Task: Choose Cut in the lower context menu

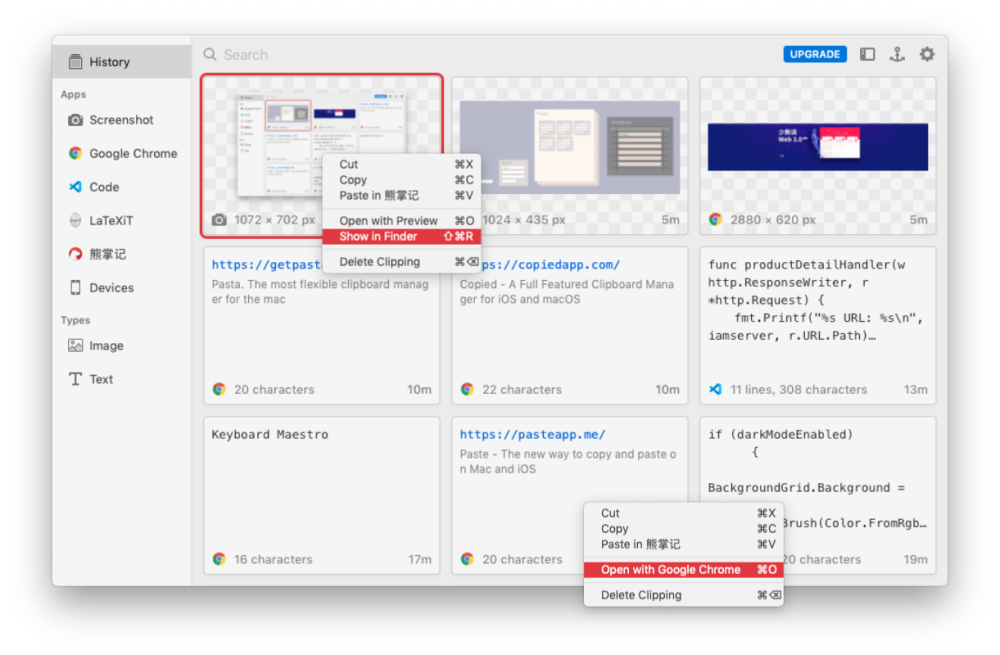Action: click(x=684, y=513)
